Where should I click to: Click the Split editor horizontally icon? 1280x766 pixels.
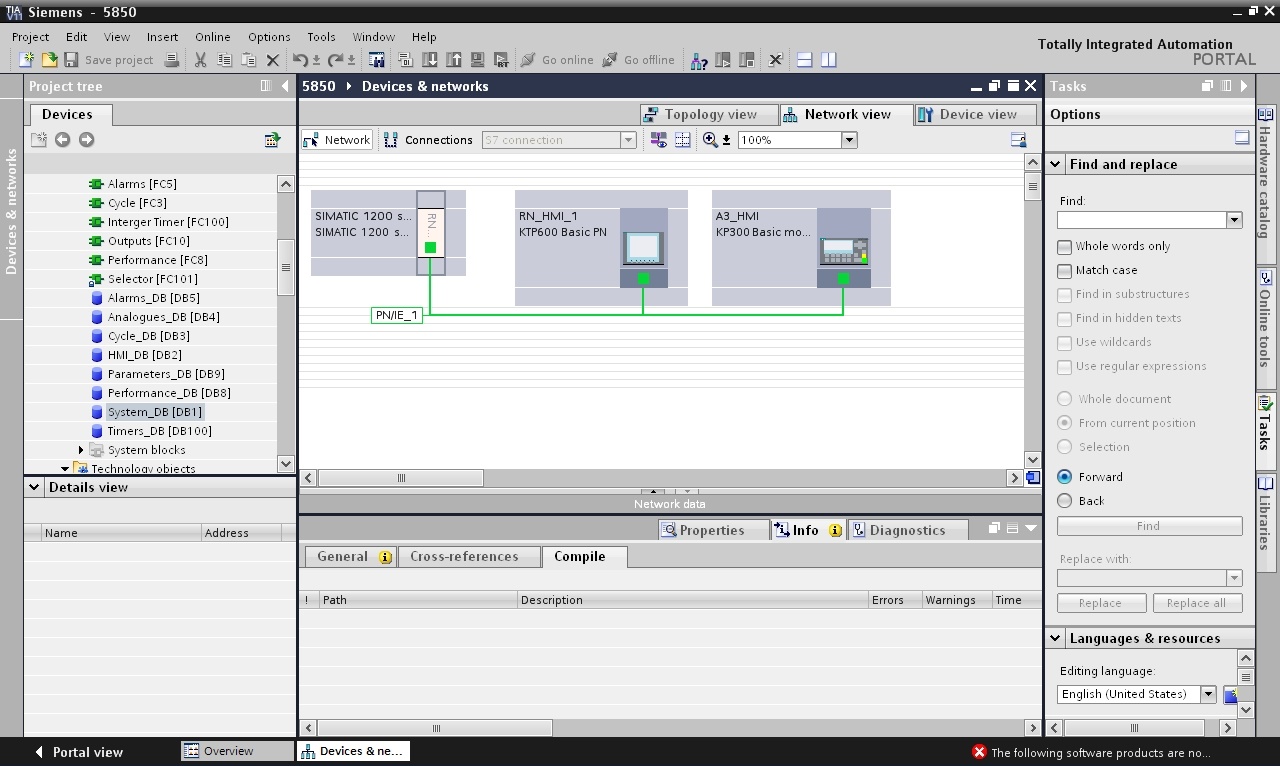(804, 60)
